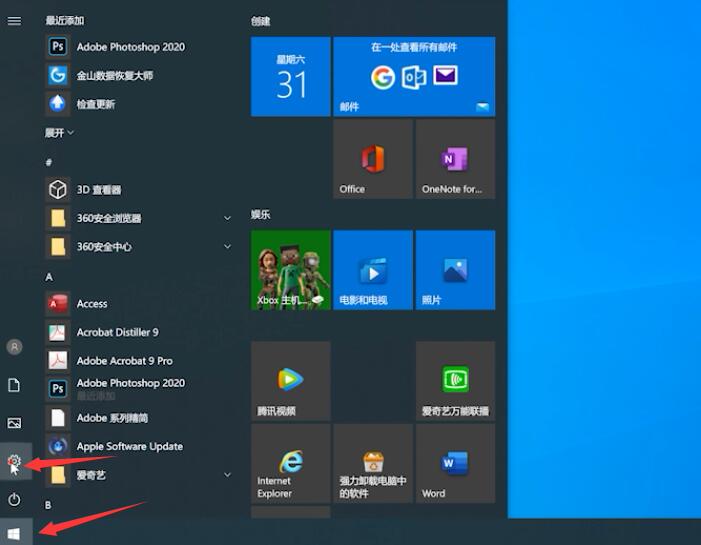Open 检查更新 app entry
Screen dimensions: 701x545
click(139, 104)
